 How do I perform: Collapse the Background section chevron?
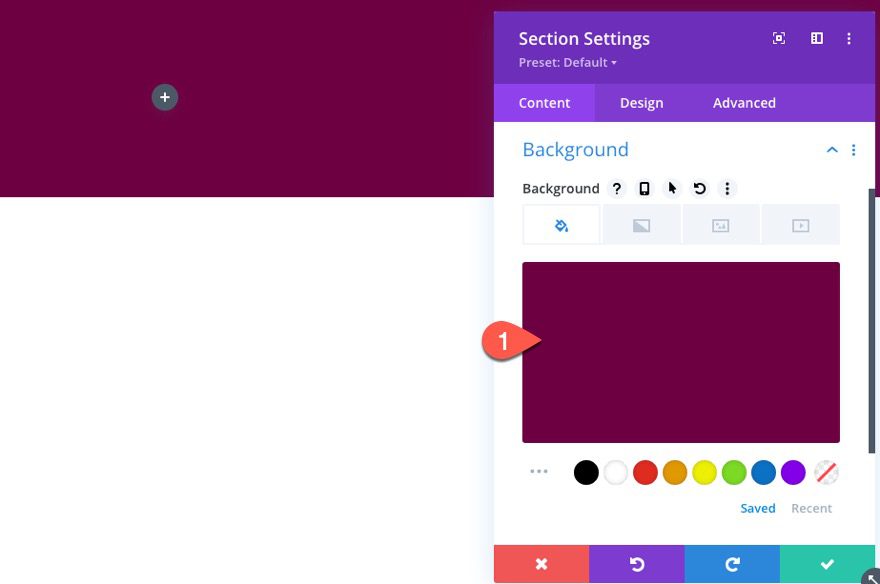coord(832,149)
